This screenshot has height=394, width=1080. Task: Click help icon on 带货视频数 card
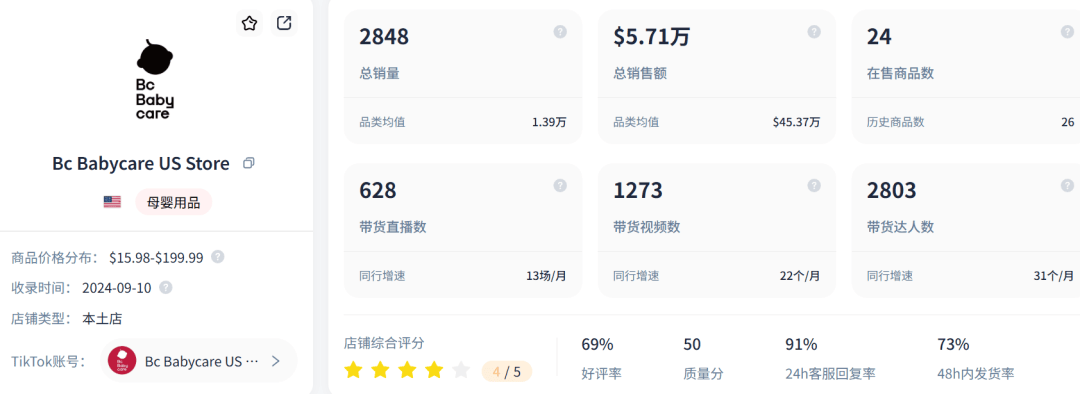click(x=814, y=185)
